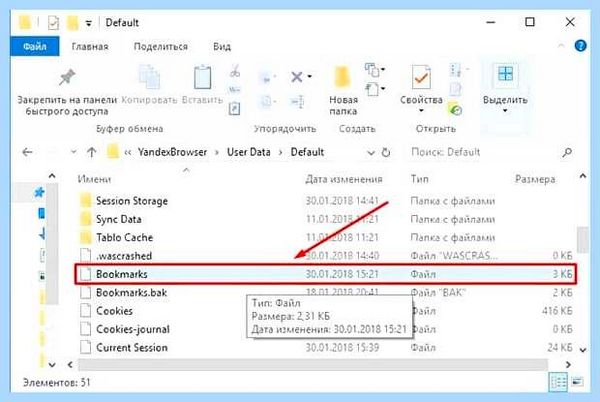
Task: Expand the address bar history dropdown
Action: tap(370, 153)
